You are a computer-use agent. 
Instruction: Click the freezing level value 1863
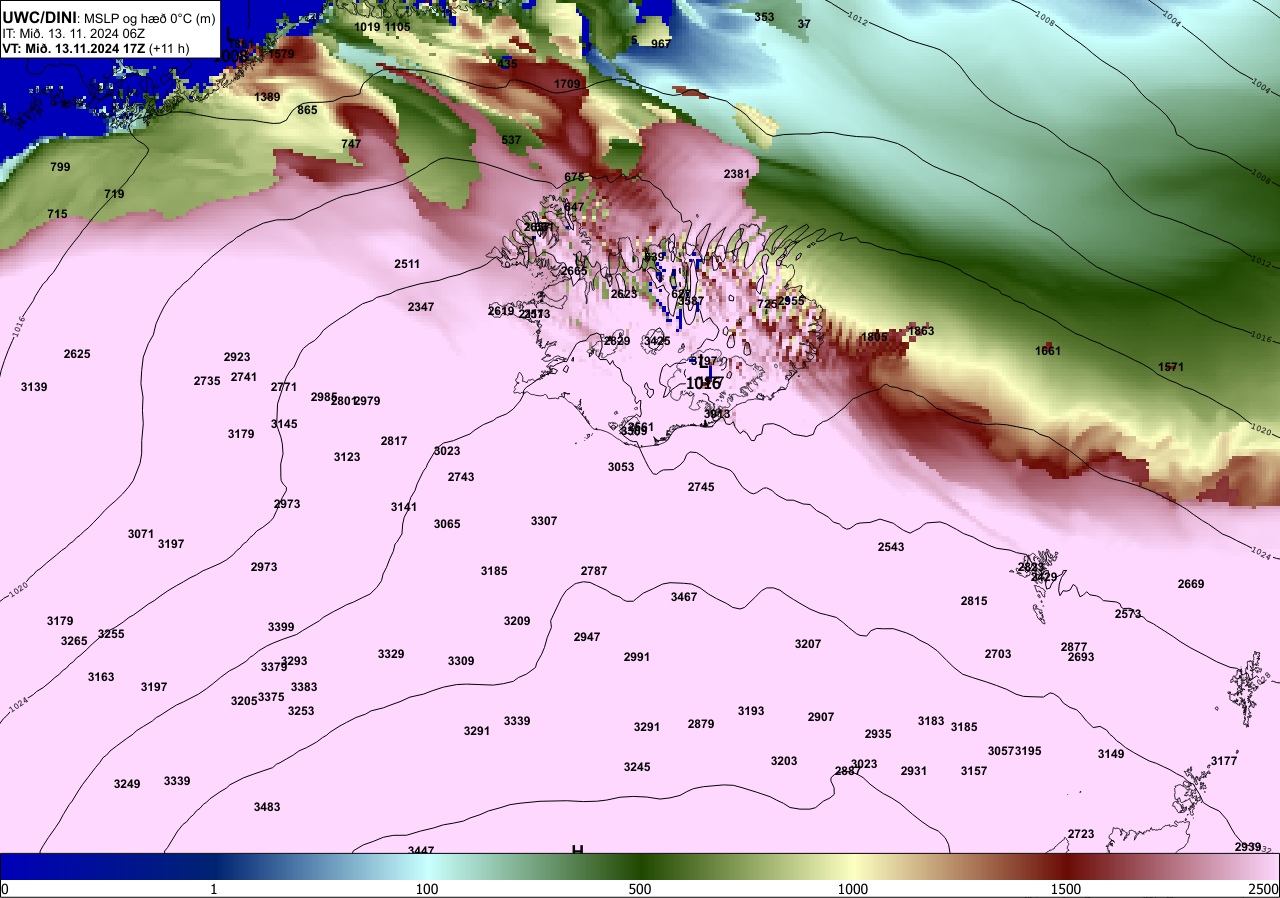[x=921, y=331]
